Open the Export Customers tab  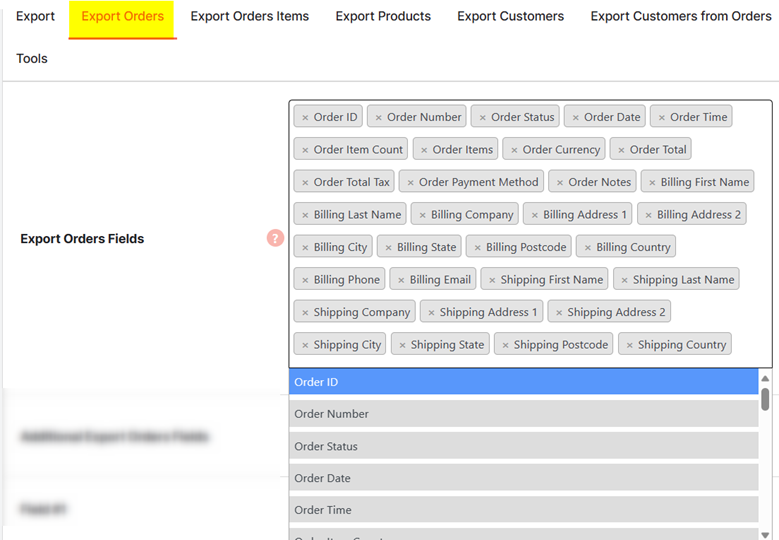click(x=510, y=16)
